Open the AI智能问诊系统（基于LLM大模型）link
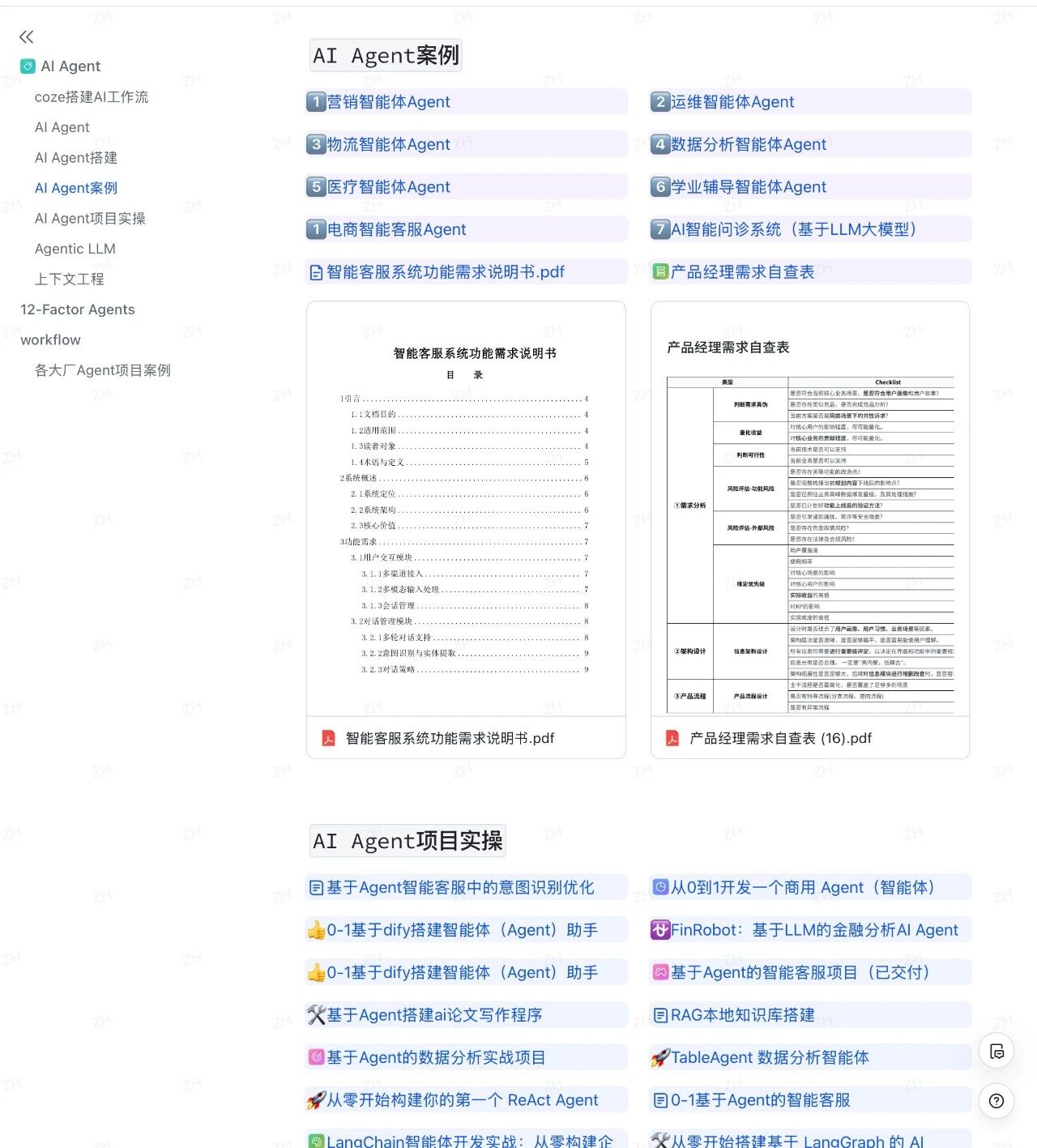Image resolution: width=1037 pixels, height=1148 pixels. click(794, 229)
